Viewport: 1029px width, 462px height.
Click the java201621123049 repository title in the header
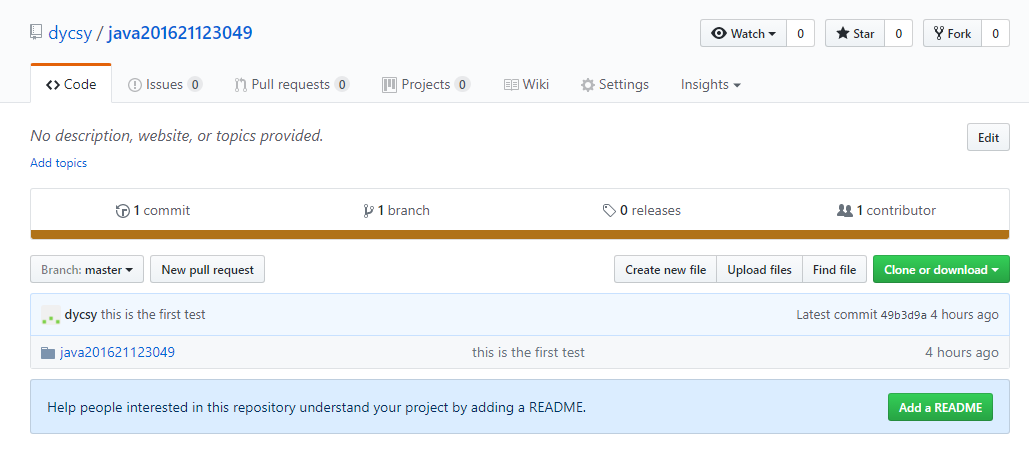(180, 33)
